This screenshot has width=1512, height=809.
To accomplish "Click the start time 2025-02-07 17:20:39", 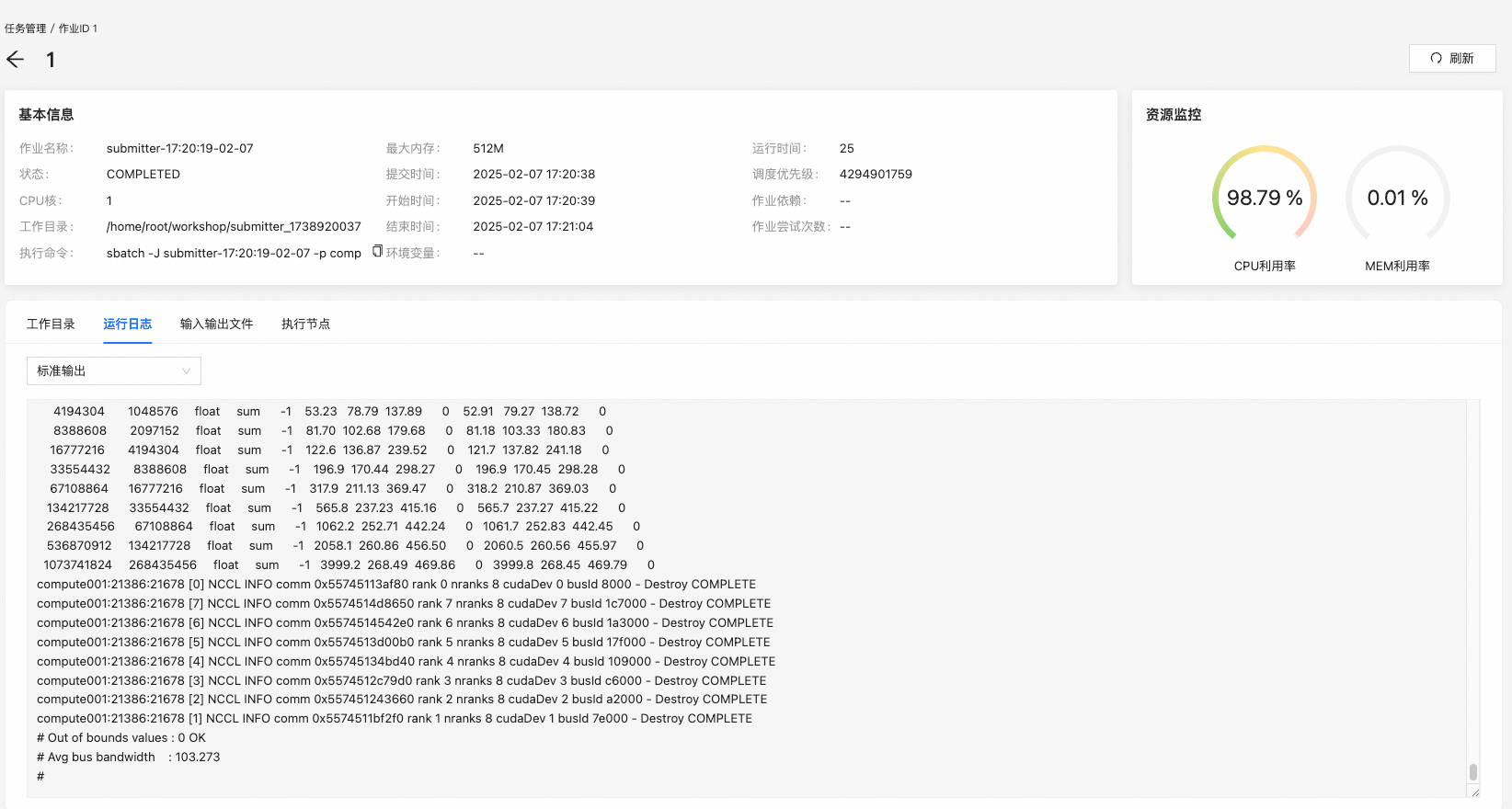I will tap(534, 200).
